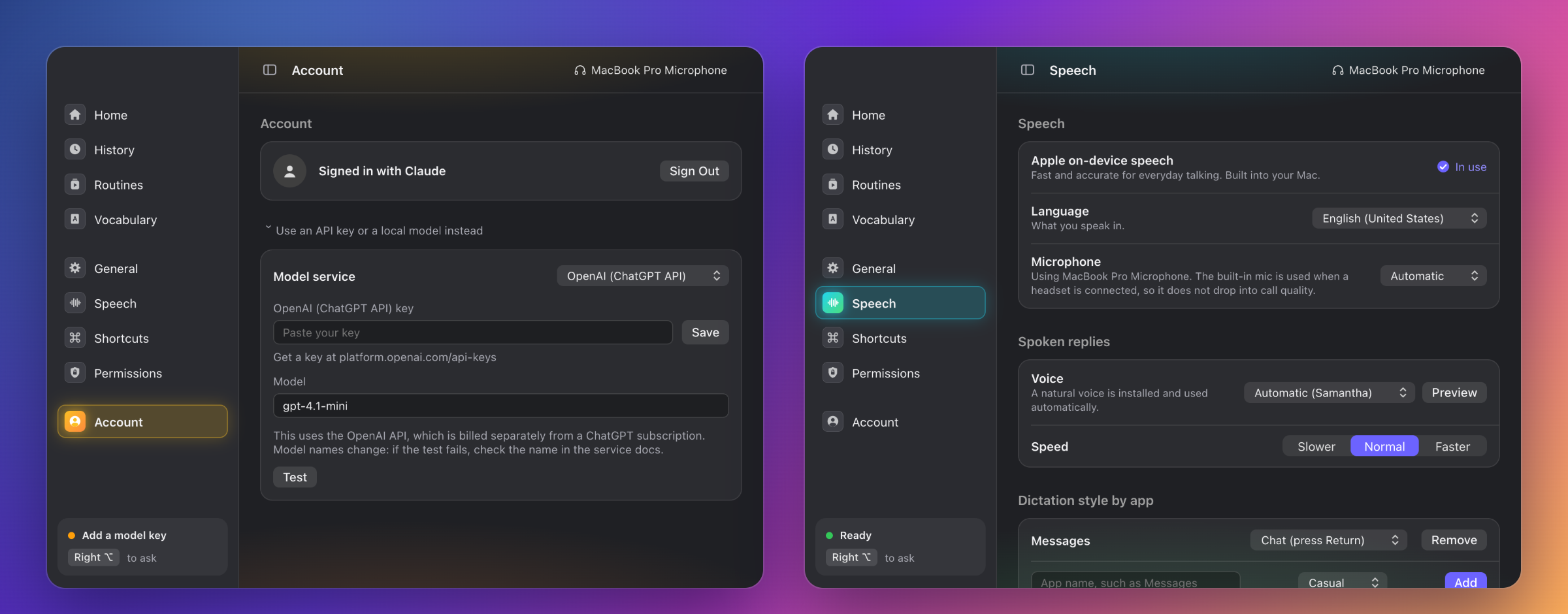Collapse "Use an API key or a local model instead"

[x=374, y=231]
